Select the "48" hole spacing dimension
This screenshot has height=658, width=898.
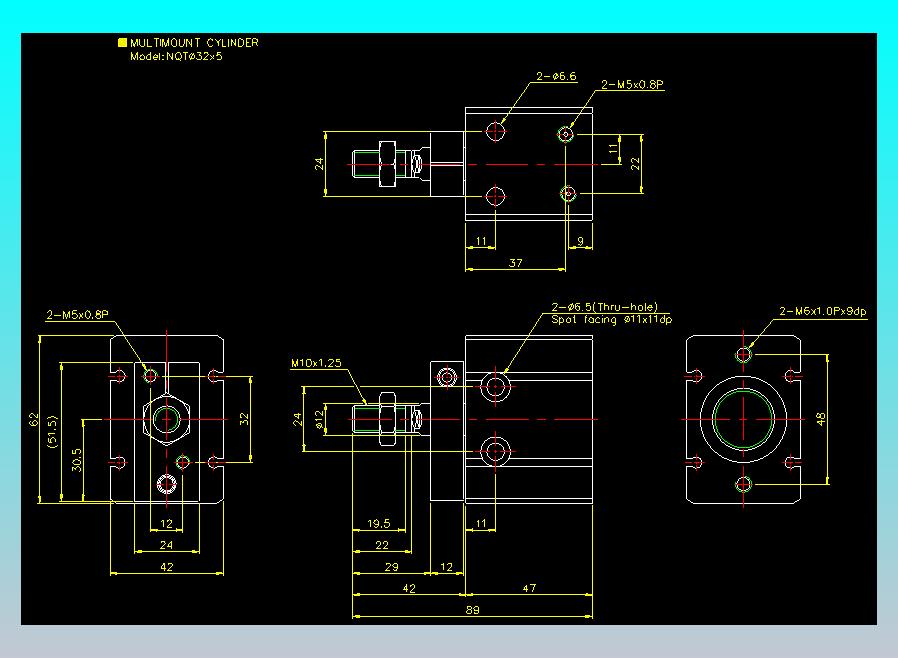point(821,419)
